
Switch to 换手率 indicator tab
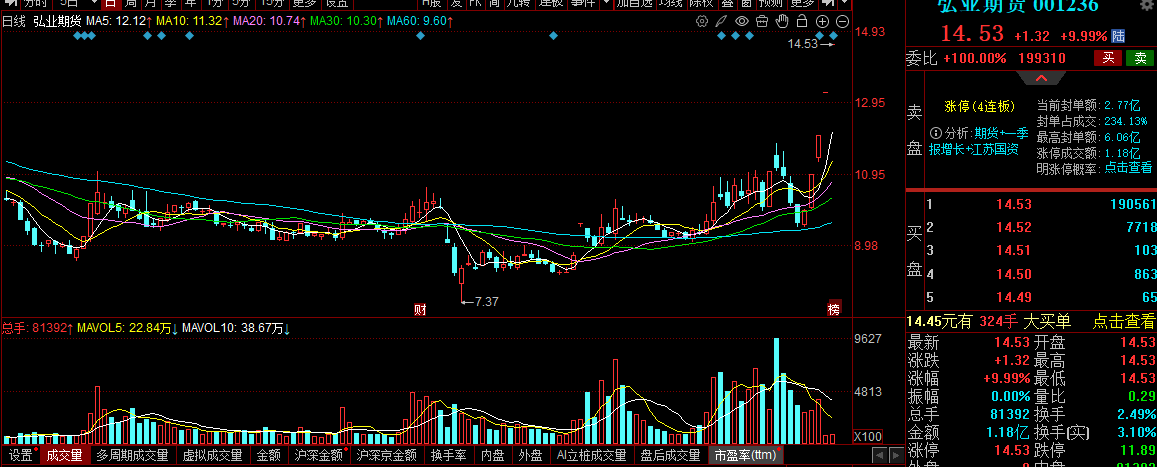tap(449, 455)
